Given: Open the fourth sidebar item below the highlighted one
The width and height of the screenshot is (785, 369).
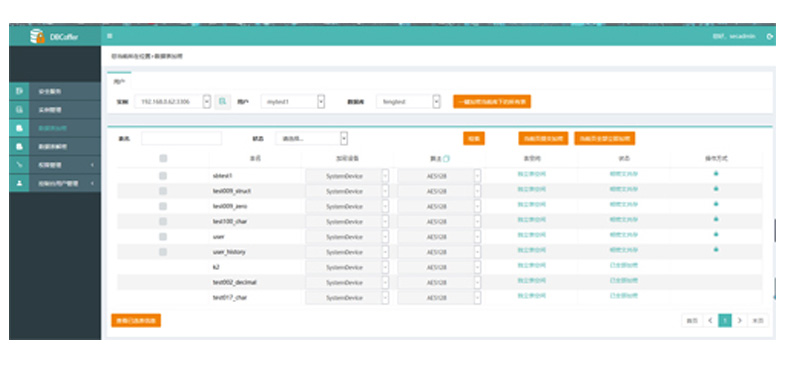Looking at the screenshot, I should click(55, 147).
